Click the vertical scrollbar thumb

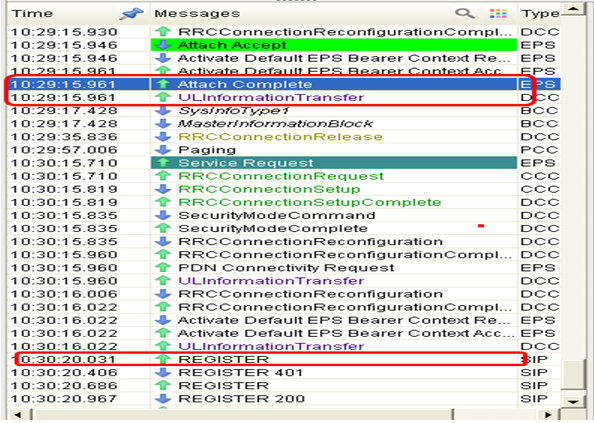(573, 374)
